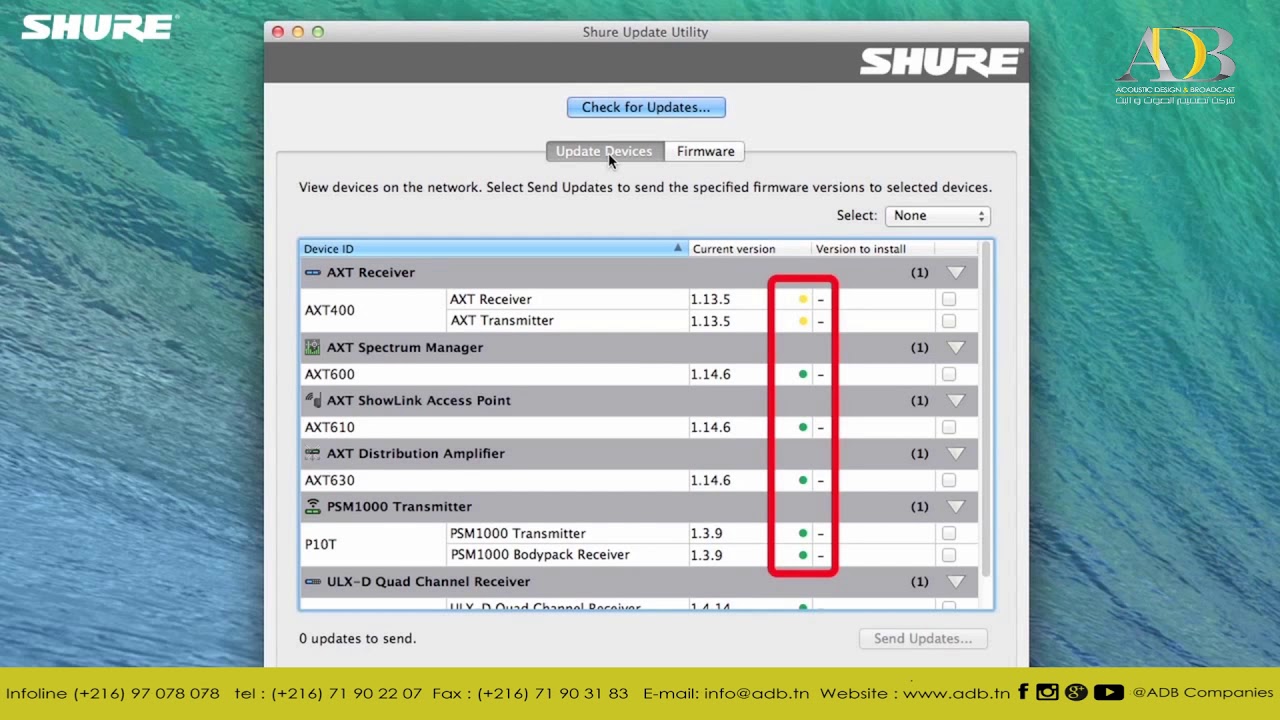1280x720 pixels.
Task: Select the AXT600 update checkbox
Action: tap(949, 374)
